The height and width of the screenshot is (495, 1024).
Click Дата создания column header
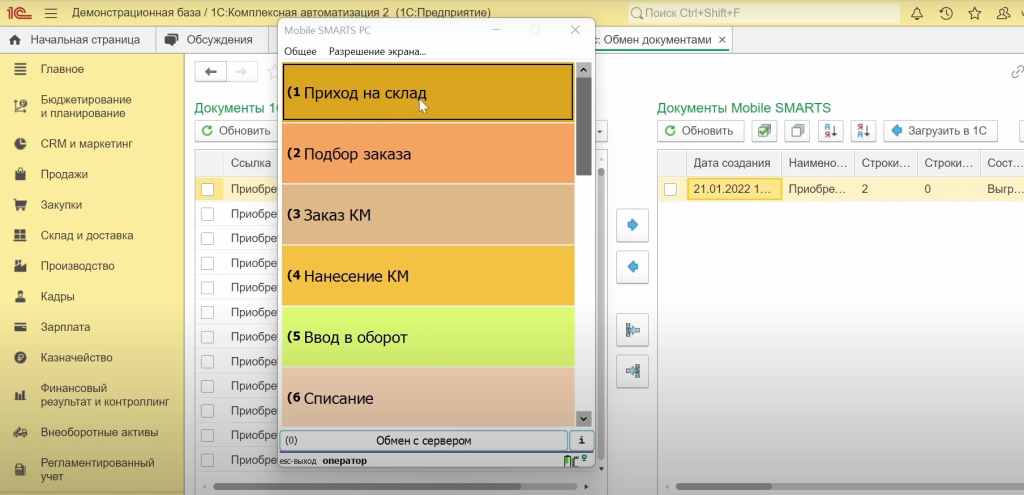tap(732, 163)
